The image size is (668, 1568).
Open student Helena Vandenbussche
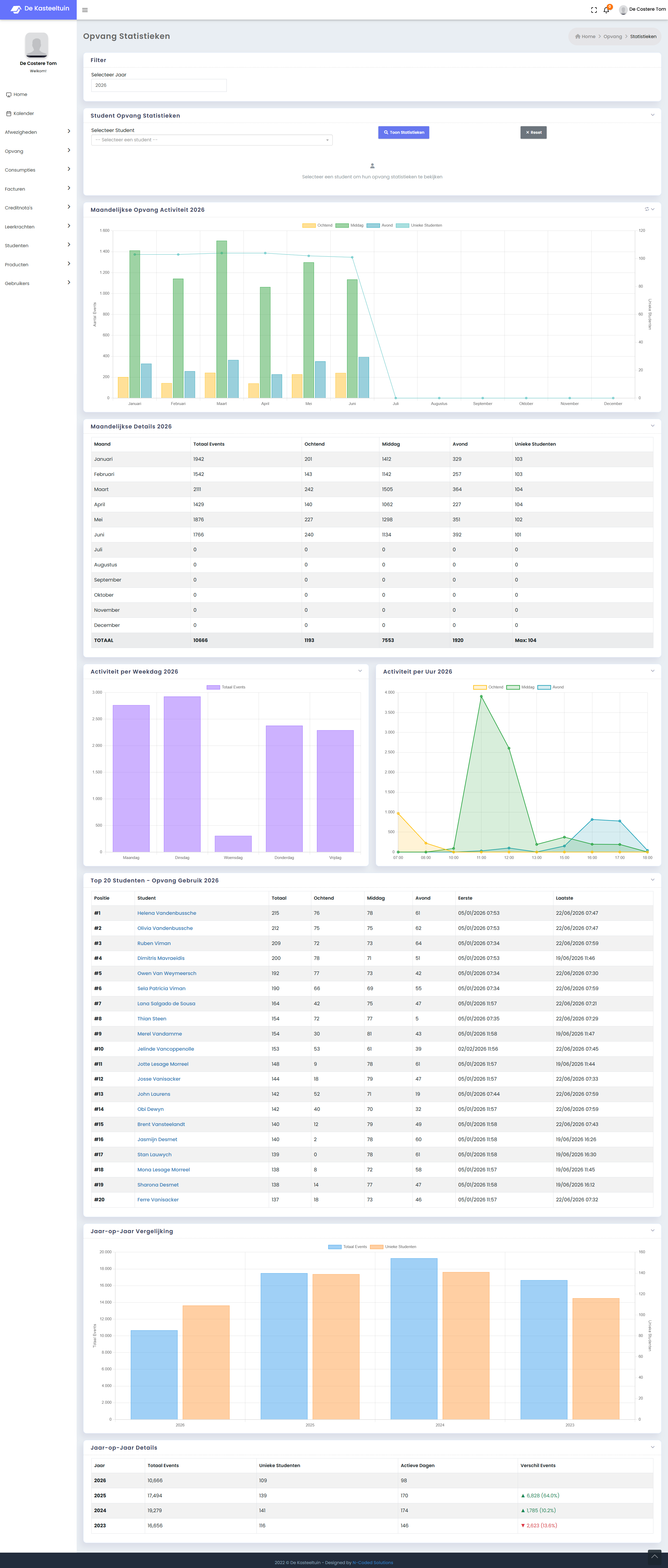pyautogui.click(x=167, y=913)
